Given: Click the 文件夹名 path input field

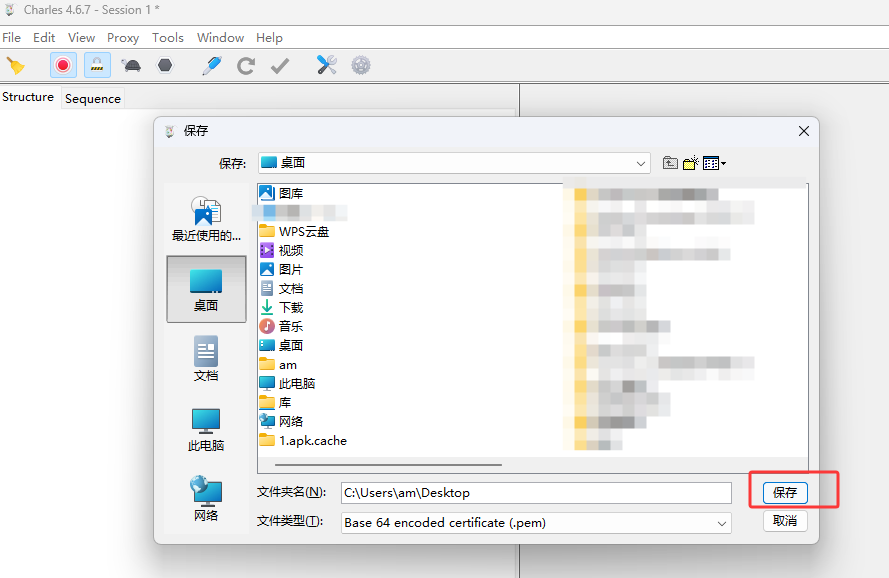Looking at the screenshot, I should click(536, 493).
